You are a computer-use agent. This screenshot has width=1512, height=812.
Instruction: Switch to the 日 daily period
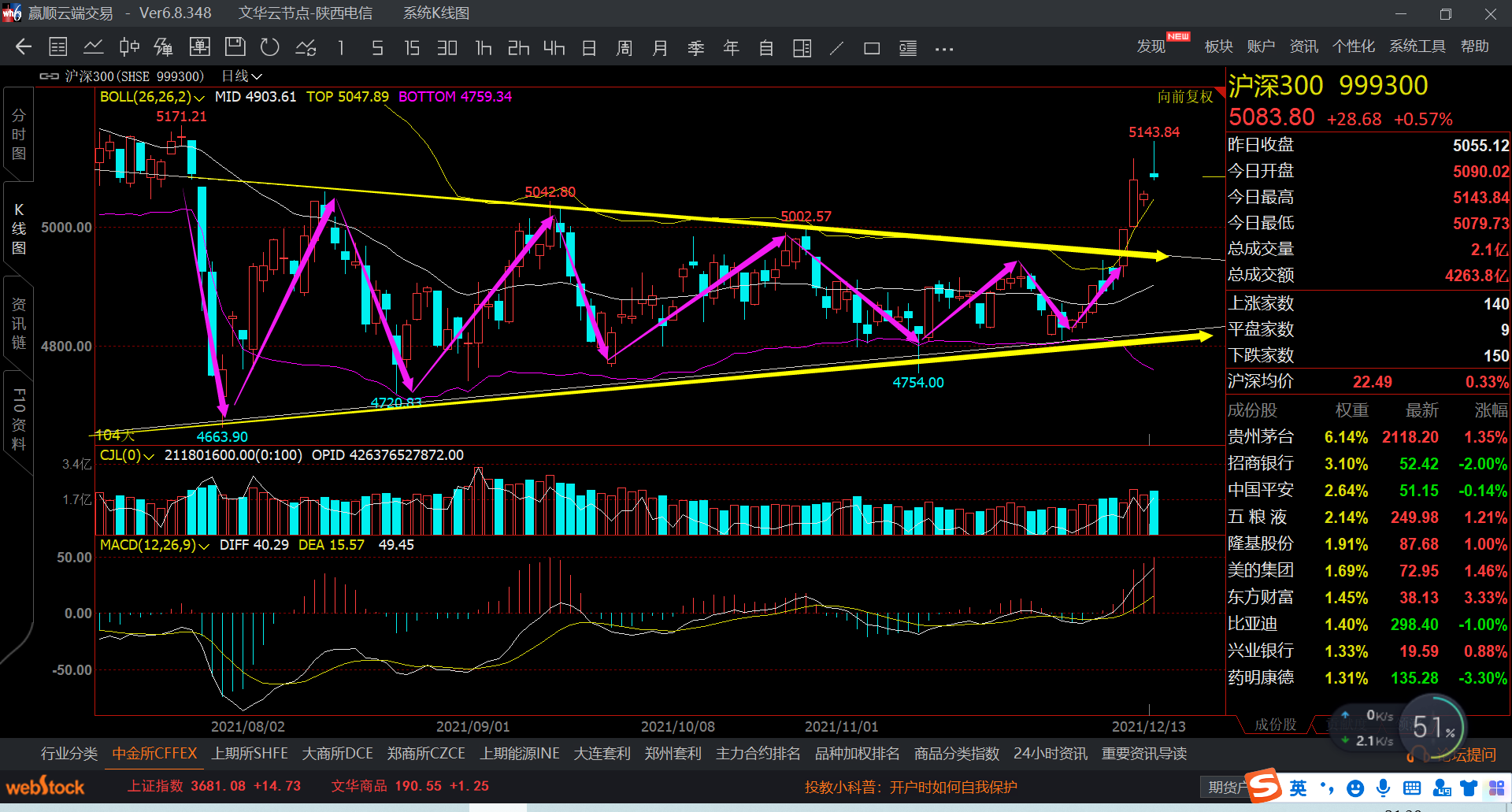point(589,48)
